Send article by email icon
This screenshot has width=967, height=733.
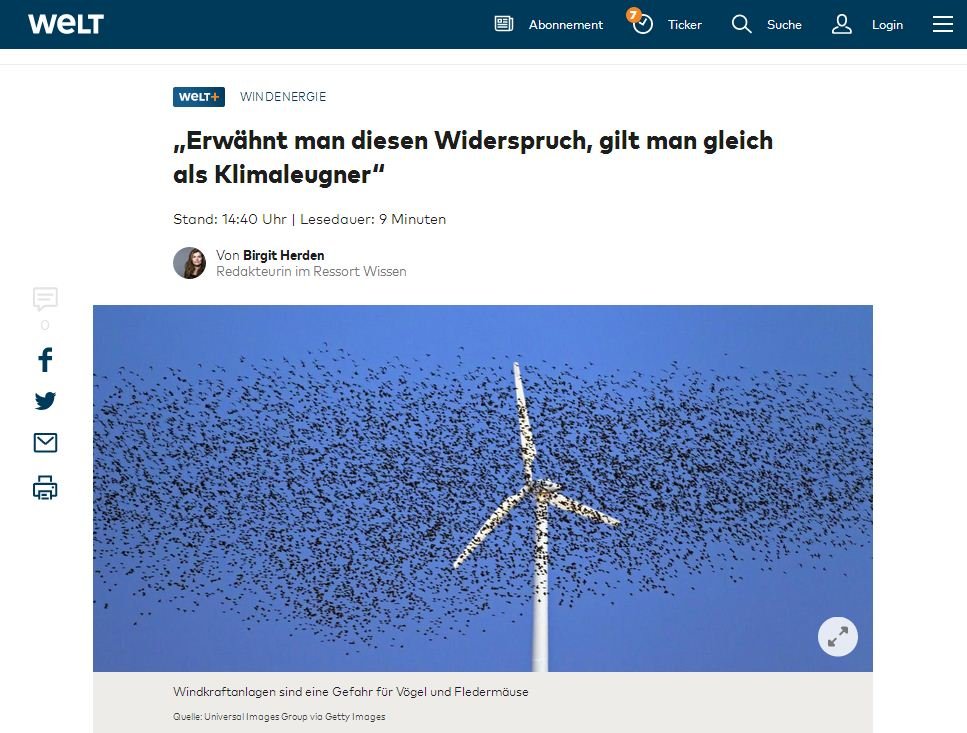pos(45,443)
